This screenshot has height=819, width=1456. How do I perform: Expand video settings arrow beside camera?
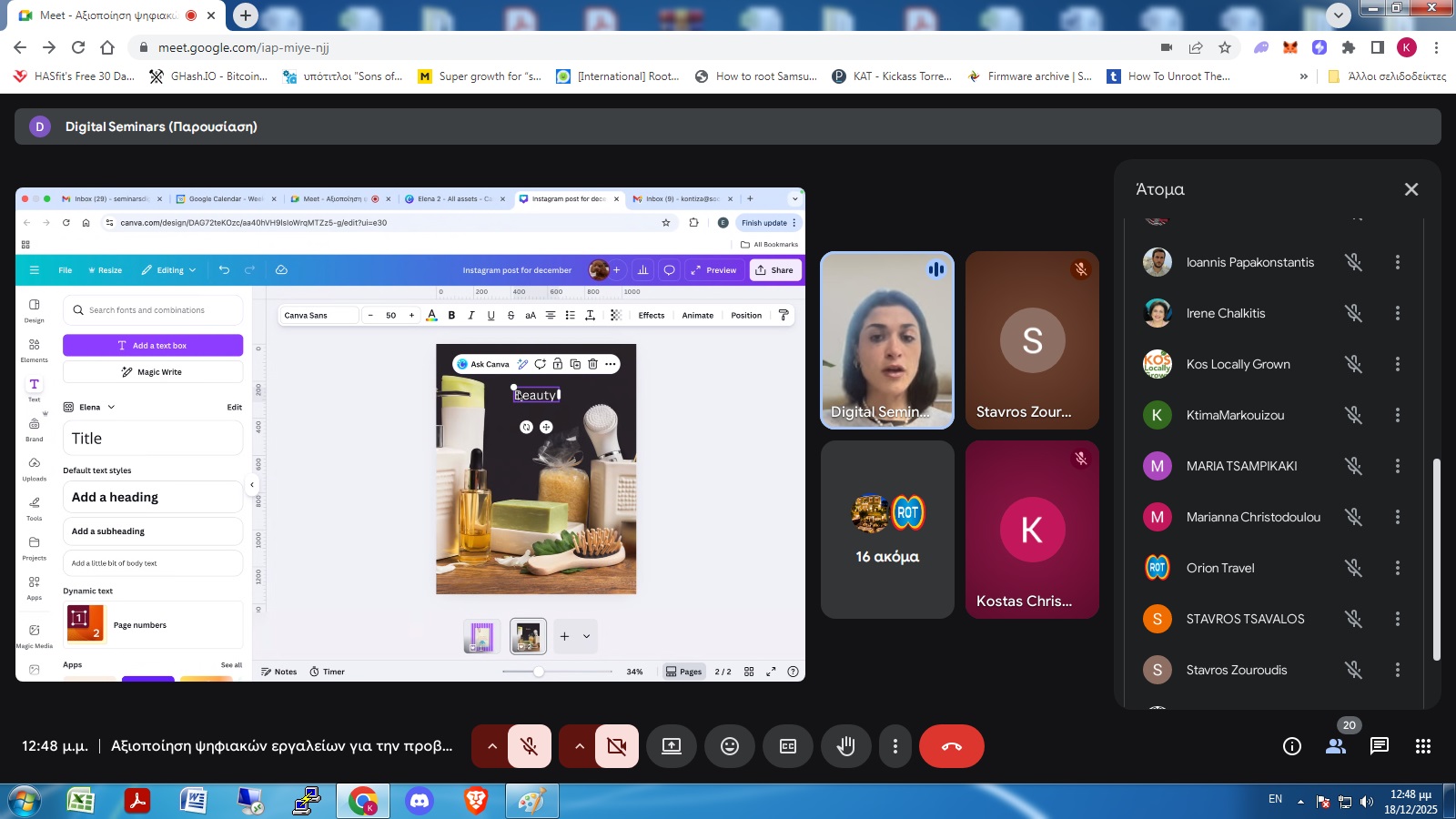click(580, 746)
